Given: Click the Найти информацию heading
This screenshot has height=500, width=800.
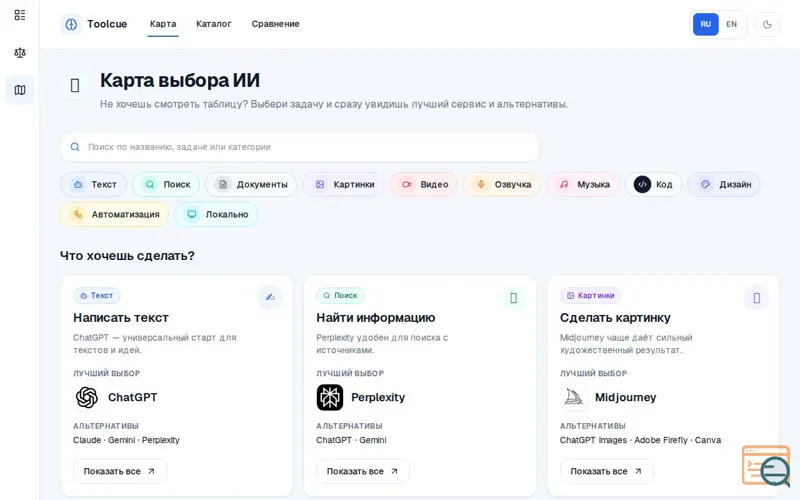Looking at the screenshot, I should 376,318.
